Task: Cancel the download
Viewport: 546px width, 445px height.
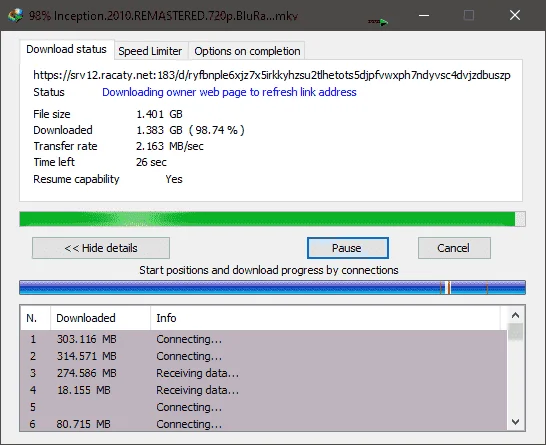Action: 454,248
